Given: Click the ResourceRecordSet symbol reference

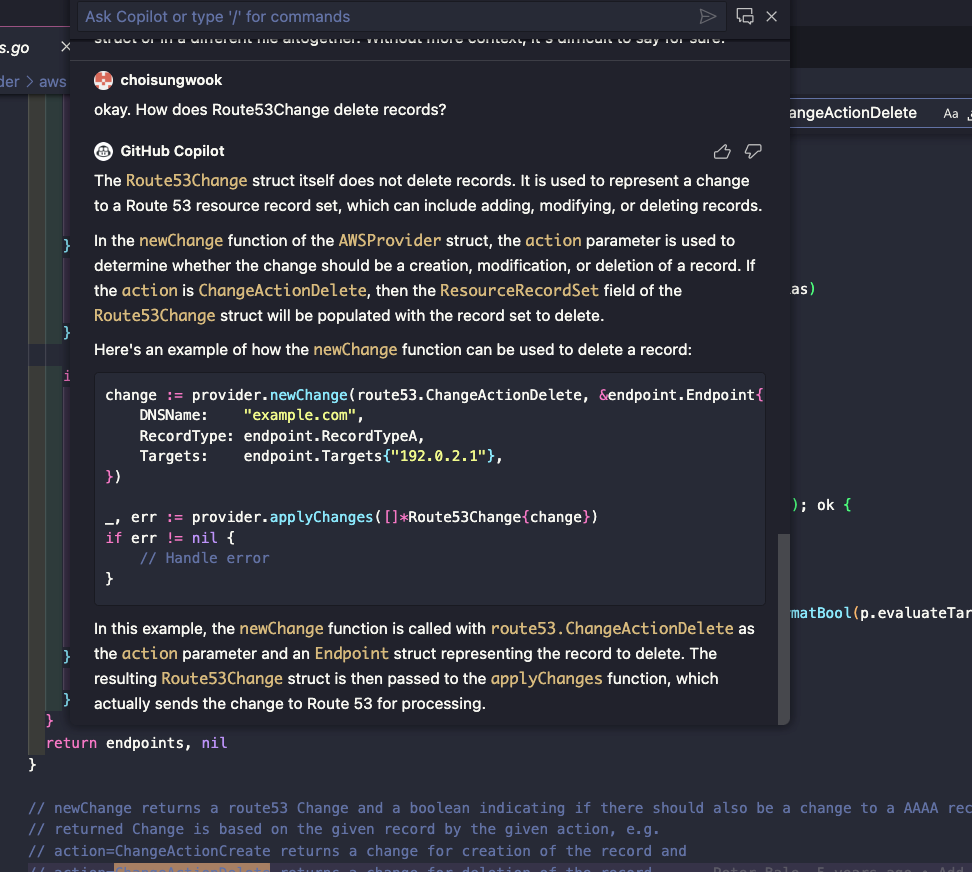Looking at the screenshot, I should pos(519,291).
